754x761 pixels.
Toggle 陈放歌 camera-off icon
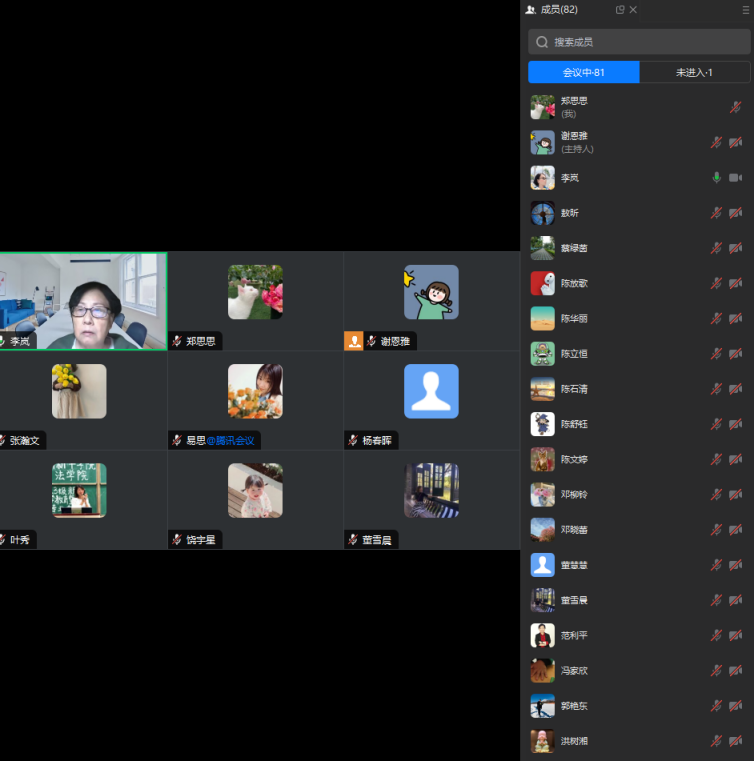(735, 284)
